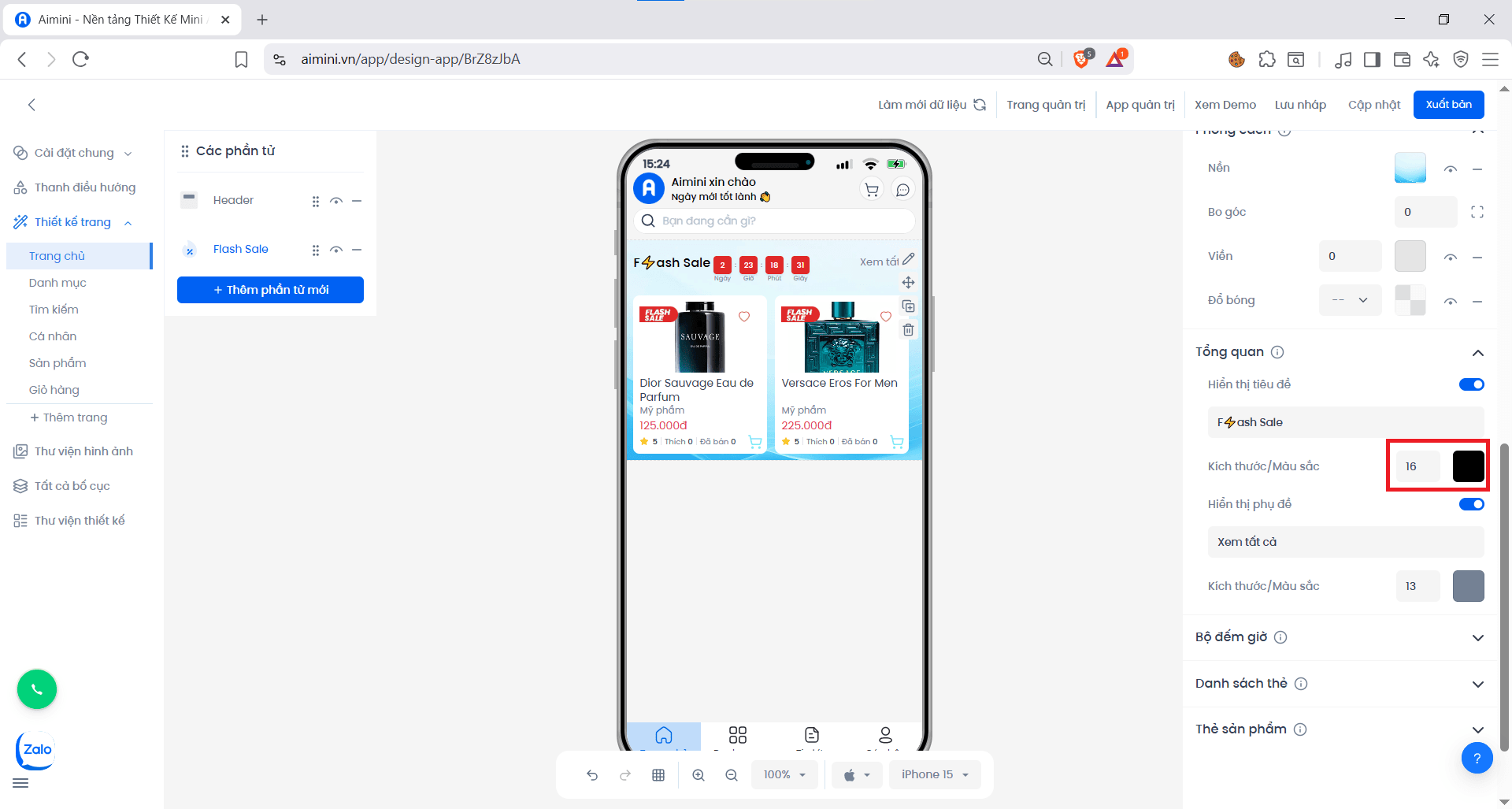Click the green phone call button
Screen dimensions: 1512x809
(x=37, y=689)
